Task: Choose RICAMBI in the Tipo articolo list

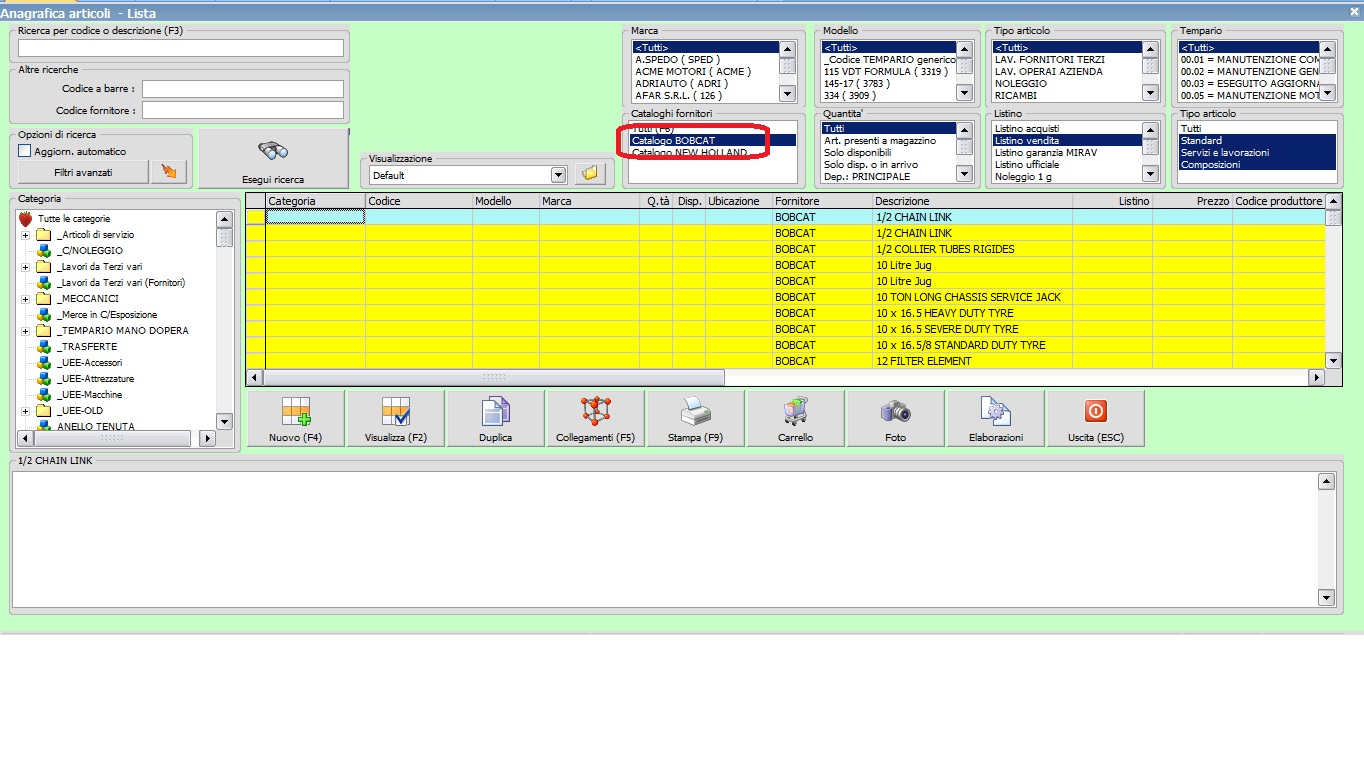Action: tap(1068, 96)
